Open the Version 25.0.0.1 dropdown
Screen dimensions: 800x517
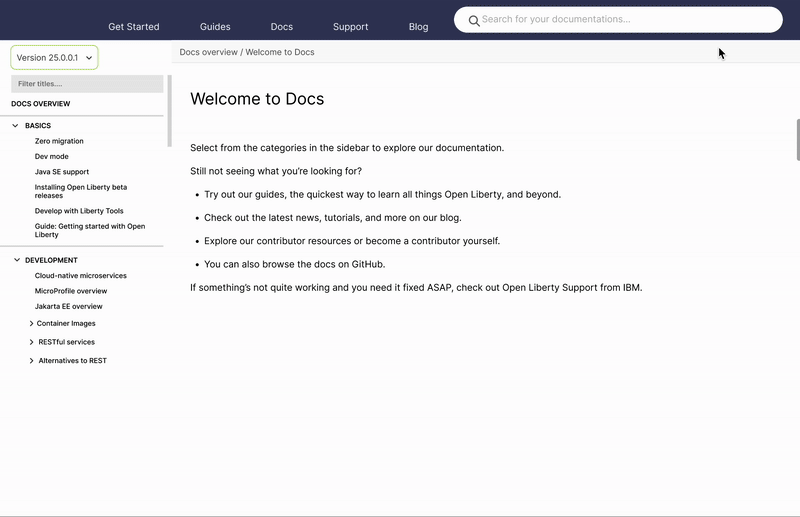coord(54,58)
